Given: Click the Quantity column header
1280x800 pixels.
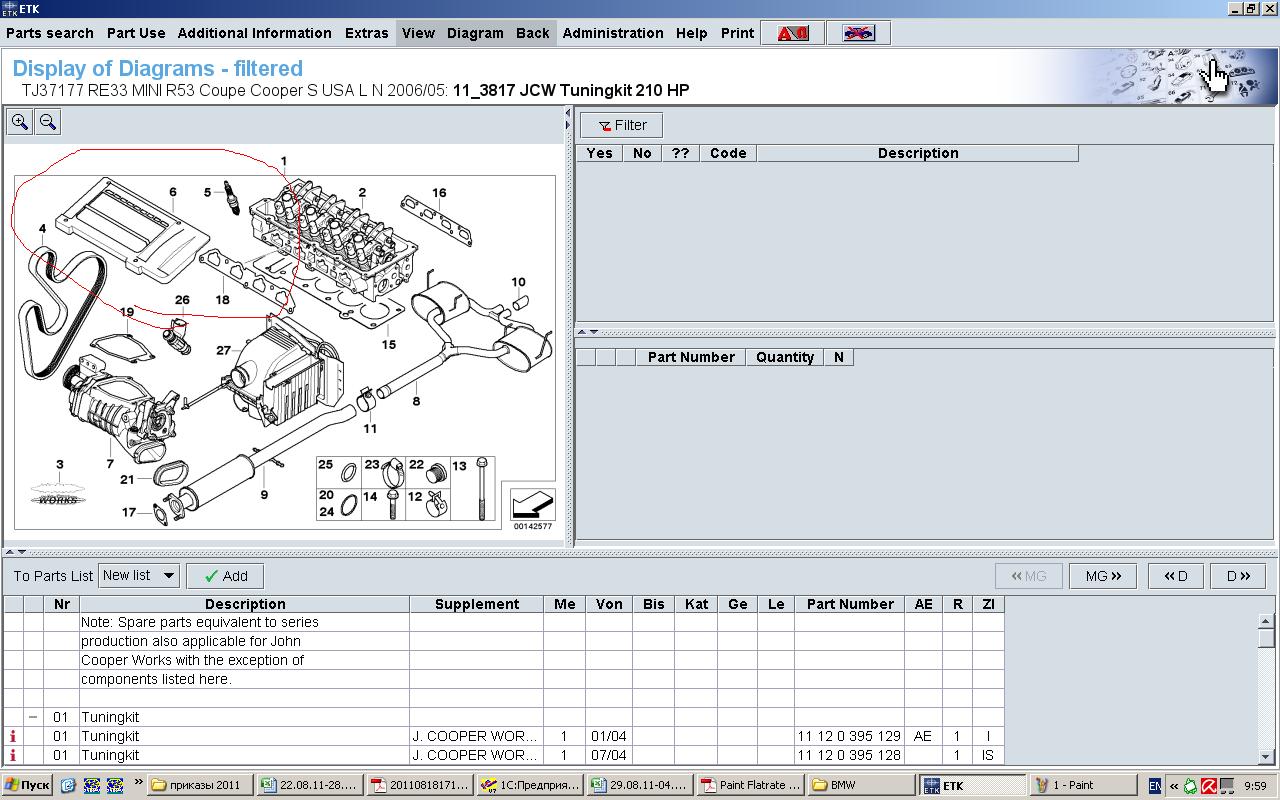Looking at the screenshot, I should tap(785, 357).
